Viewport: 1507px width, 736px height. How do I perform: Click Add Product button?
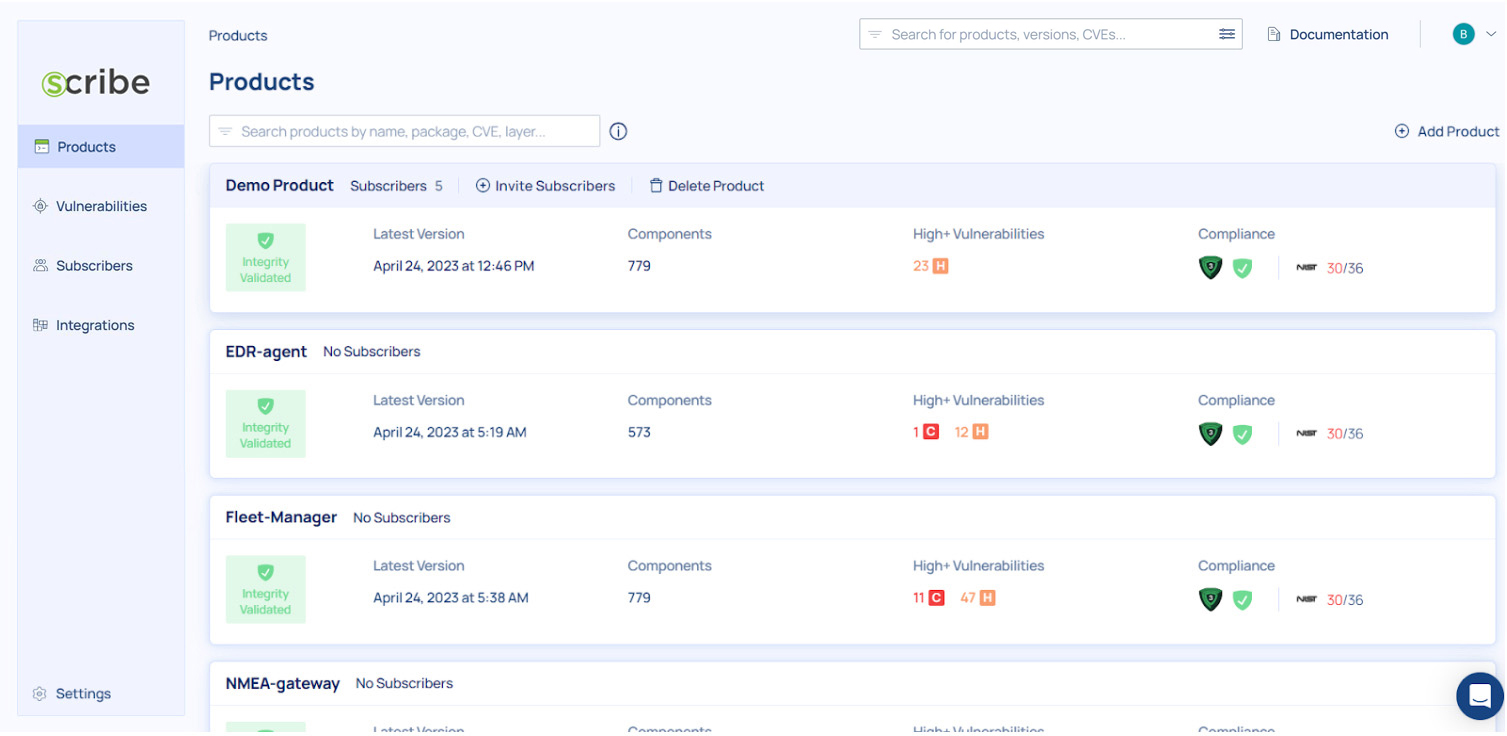(1447, 131)
